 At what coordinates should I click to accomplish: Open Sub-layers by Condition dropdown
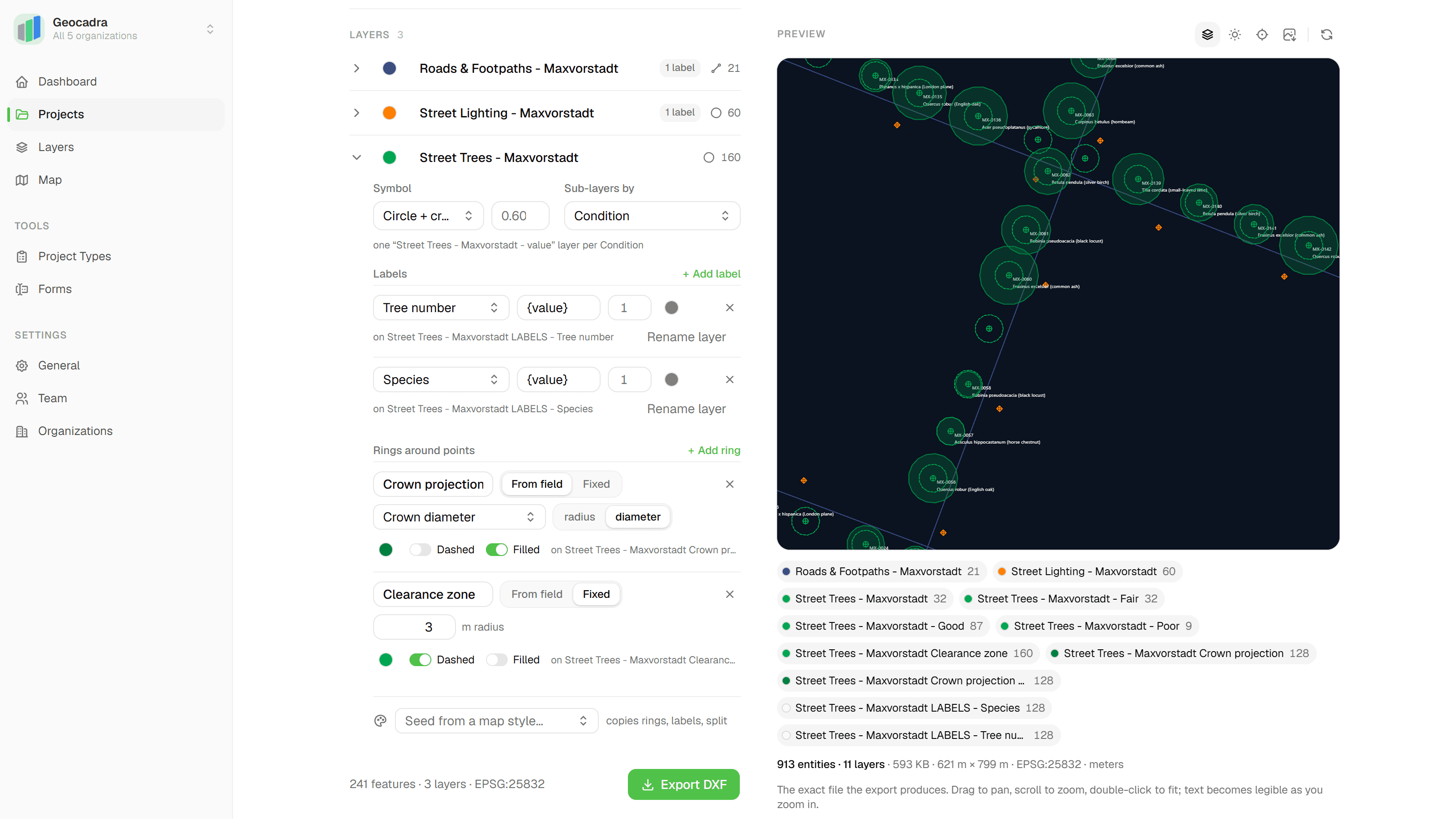click(x=652, y=216)
